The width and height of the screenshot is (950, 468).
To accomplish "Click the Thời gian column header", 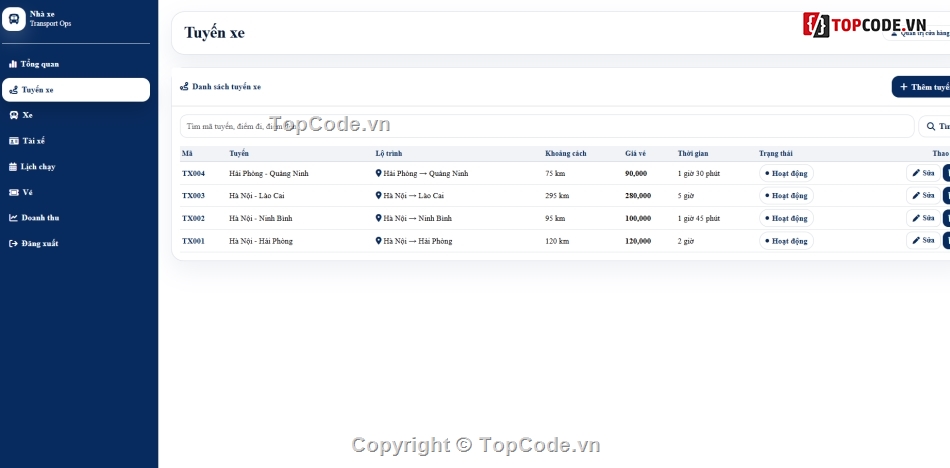I will pyautogui.click(x=693, y=153).
